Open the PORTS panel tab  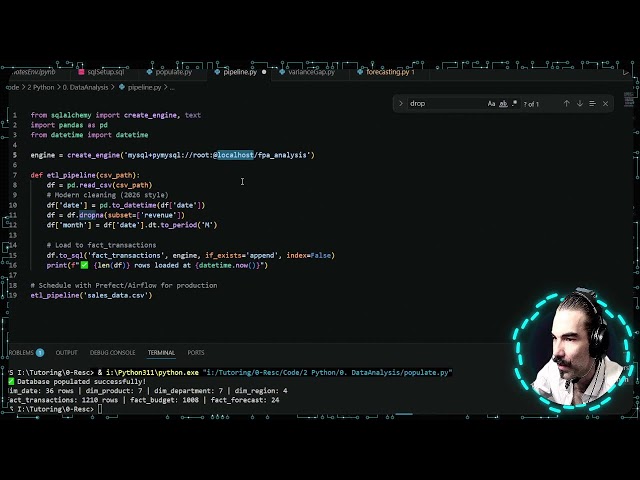pyautogui.click(x=196, y=353)
